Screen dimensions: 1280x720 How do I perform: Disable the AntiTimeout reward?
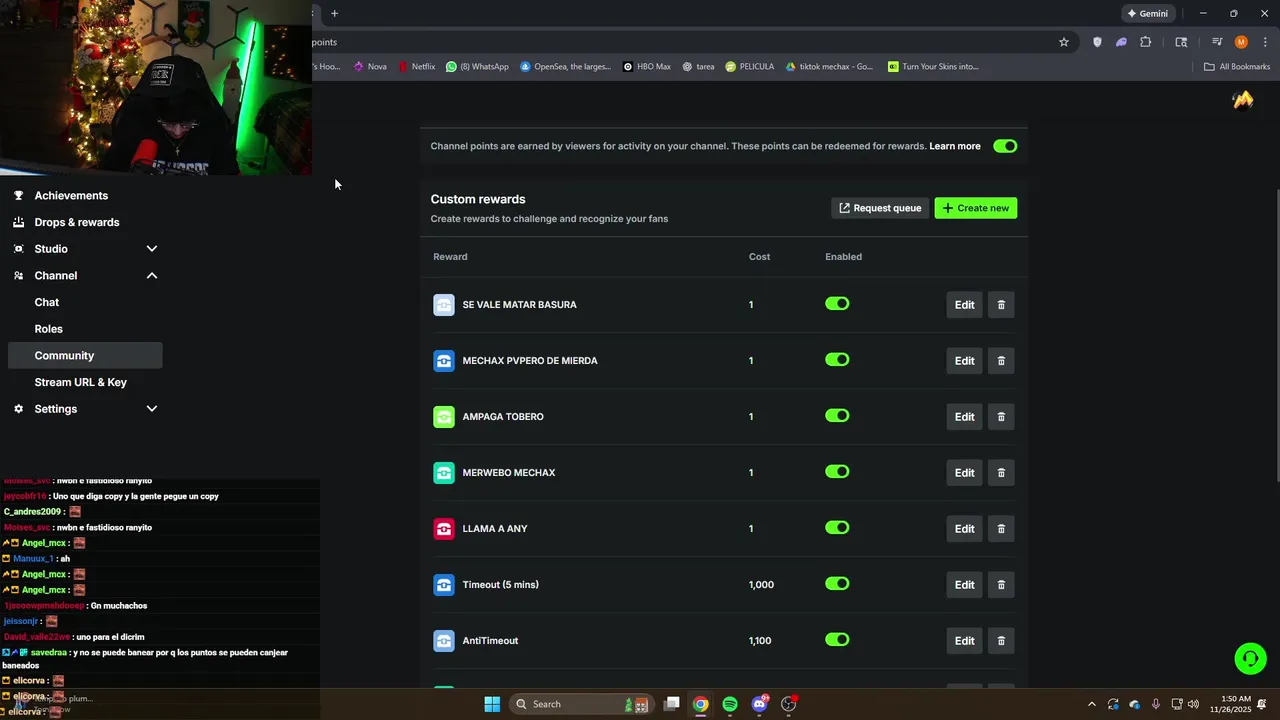(837, 640)
